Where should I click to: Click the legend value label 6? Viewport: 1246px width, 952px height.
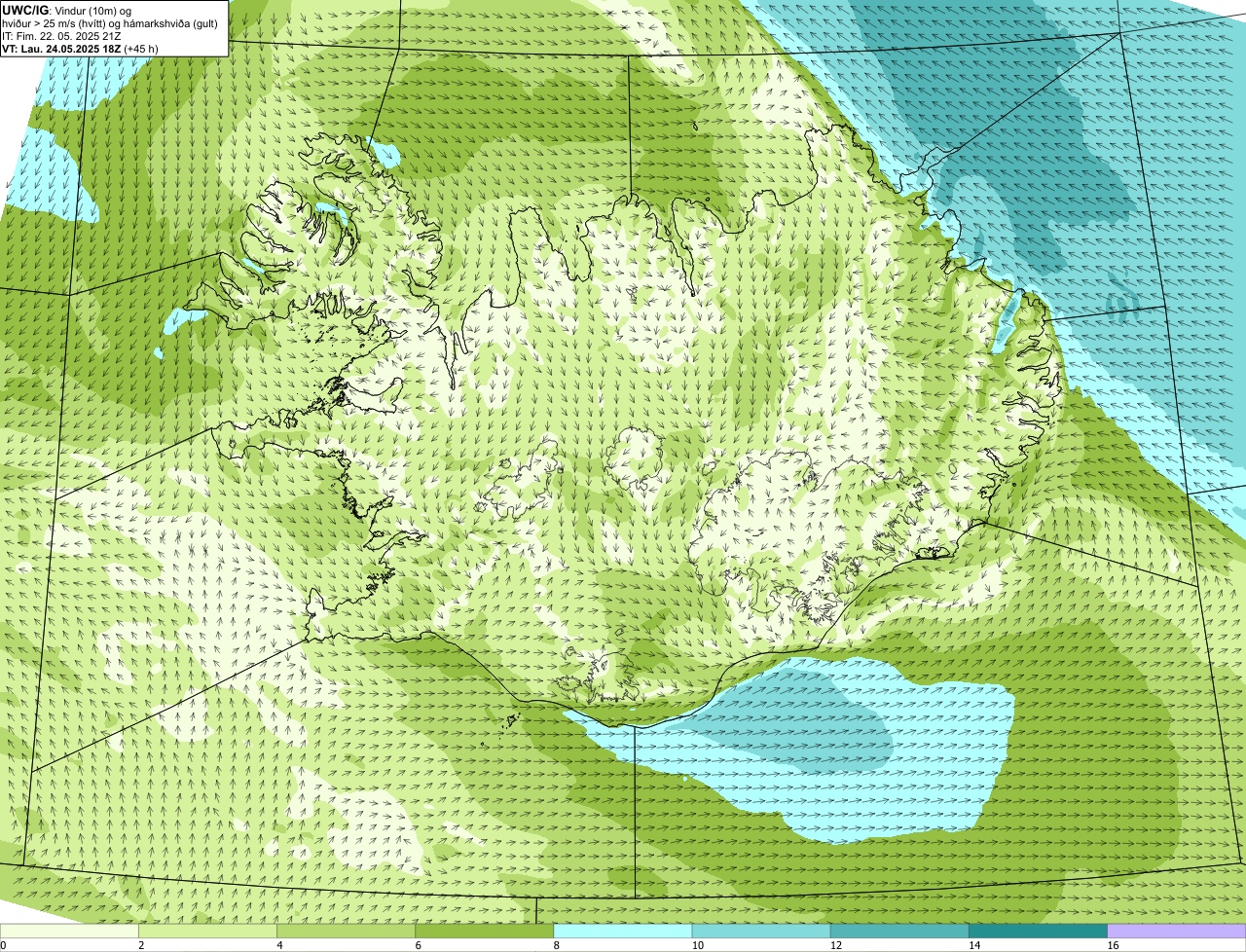point(418,945)
